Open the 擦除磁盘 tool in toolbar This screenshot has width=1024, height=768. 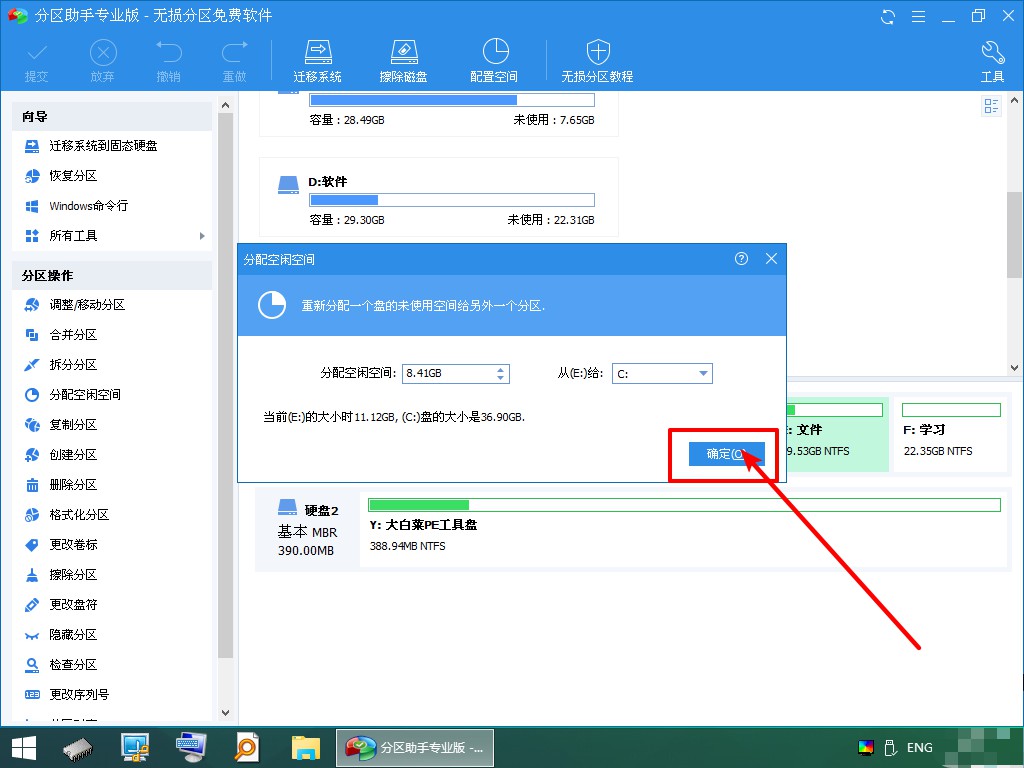pos(403,61)
